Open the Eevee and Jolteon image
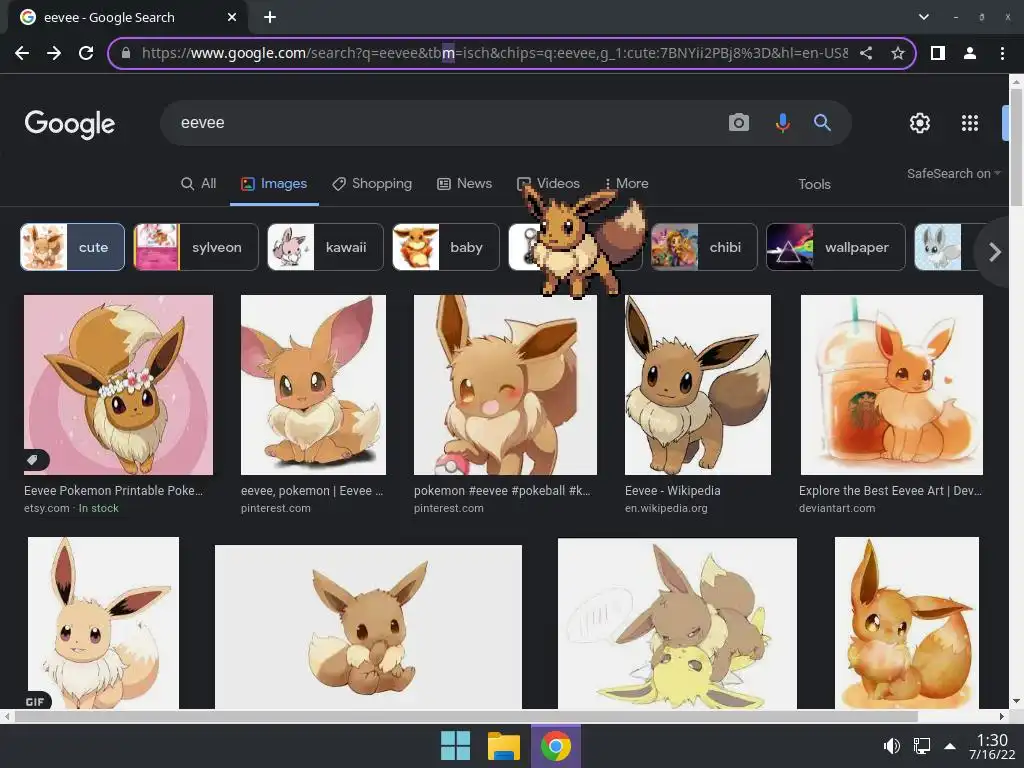 coord(677,623)
